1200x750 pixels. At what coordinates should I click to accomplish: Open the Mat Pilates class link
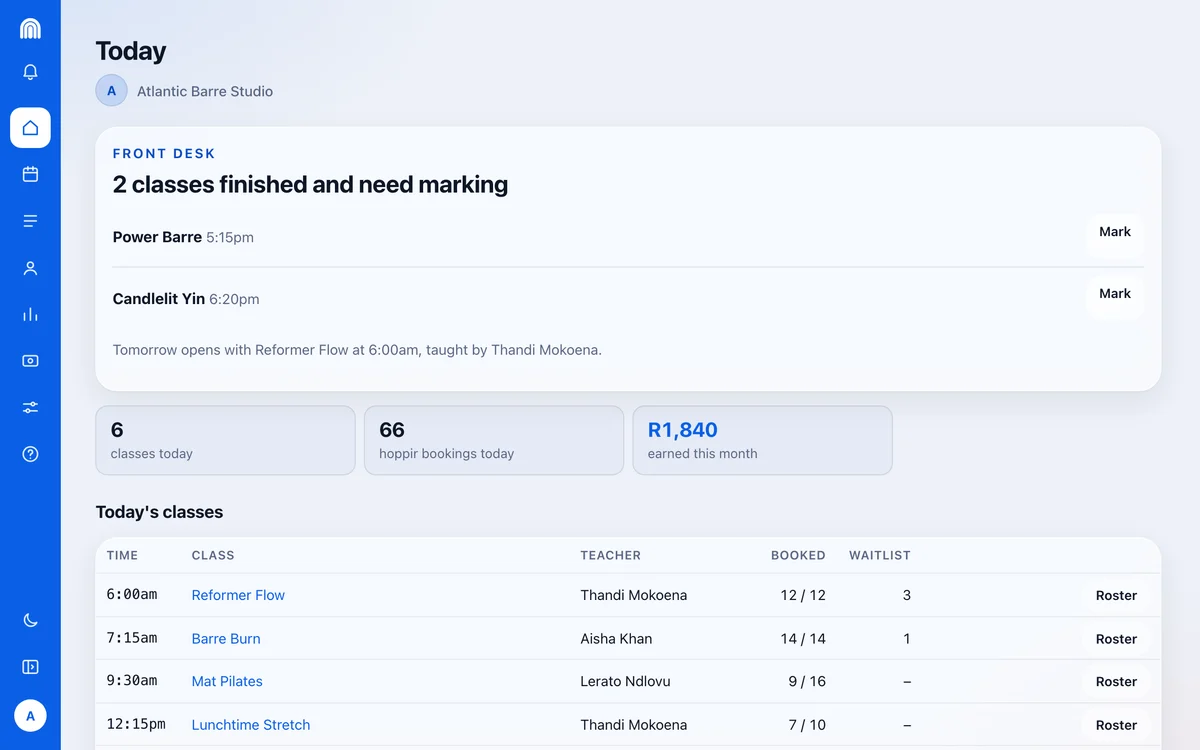(227, 682)
